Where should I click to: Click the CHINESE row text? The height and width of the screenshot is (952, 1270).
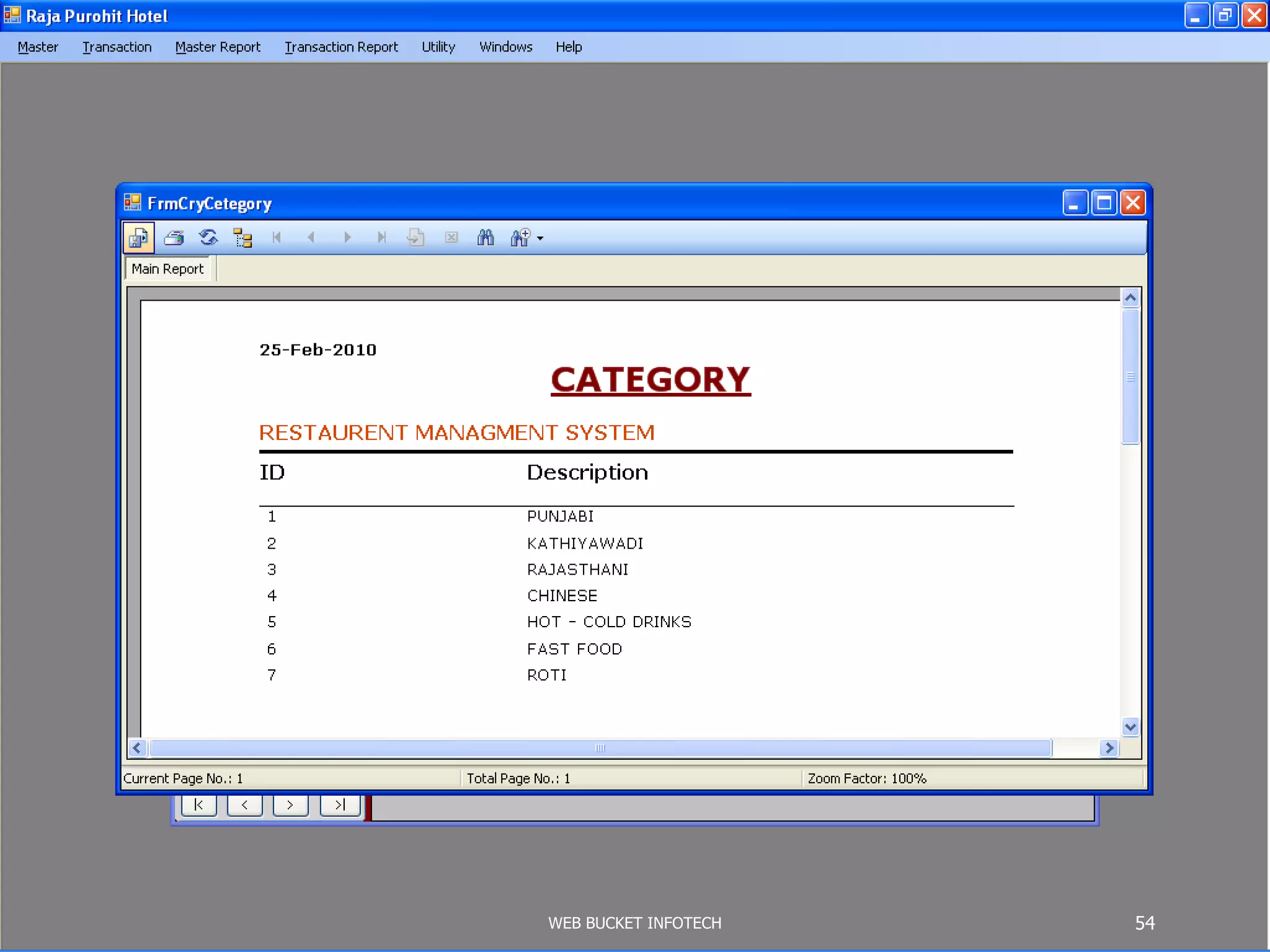(x=562, y=596)
